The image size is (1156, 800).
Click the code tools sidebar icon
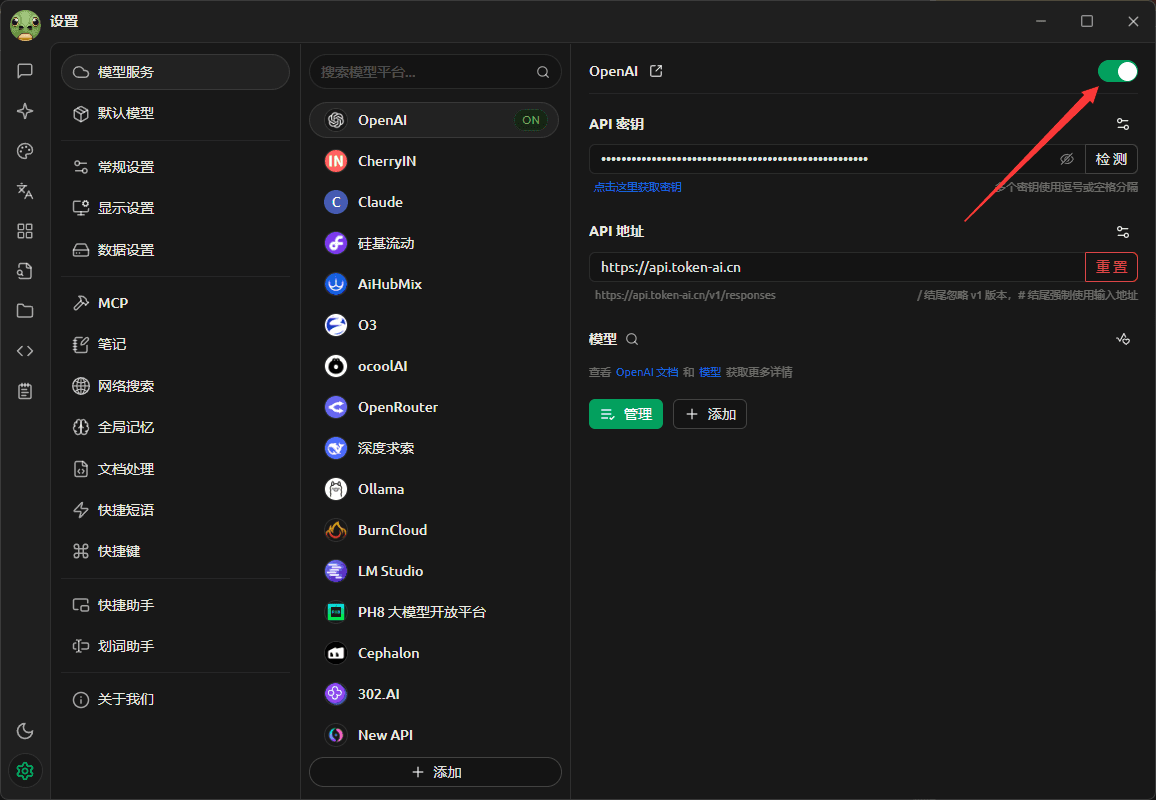[25, 351]
